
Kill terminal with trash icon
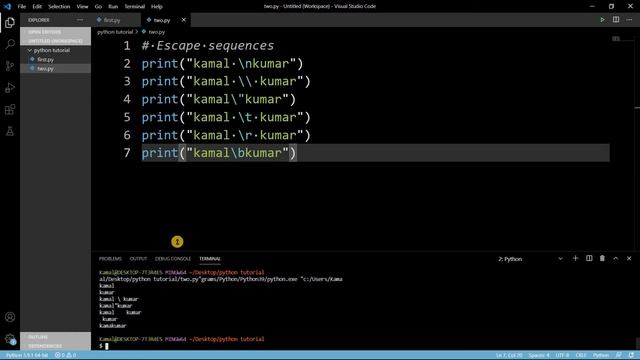(x=602, y=258)
